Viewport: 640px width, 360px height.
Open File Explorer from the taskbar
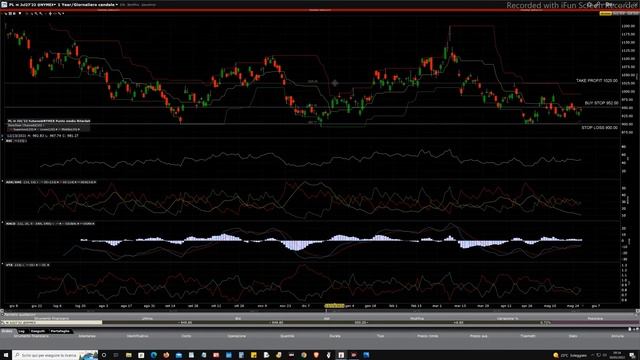pos(129,355)
